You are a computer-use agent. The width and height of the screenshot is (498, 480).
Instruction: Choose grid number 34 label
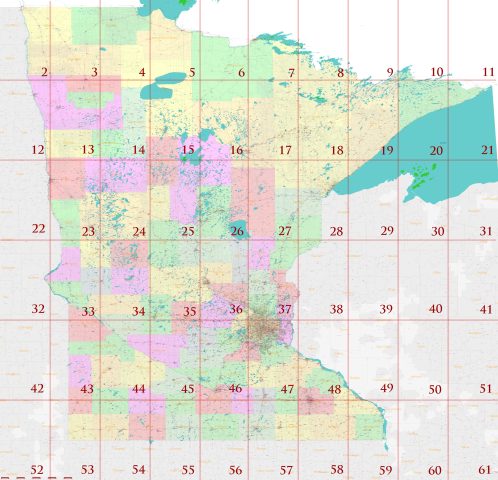point(139,311)
